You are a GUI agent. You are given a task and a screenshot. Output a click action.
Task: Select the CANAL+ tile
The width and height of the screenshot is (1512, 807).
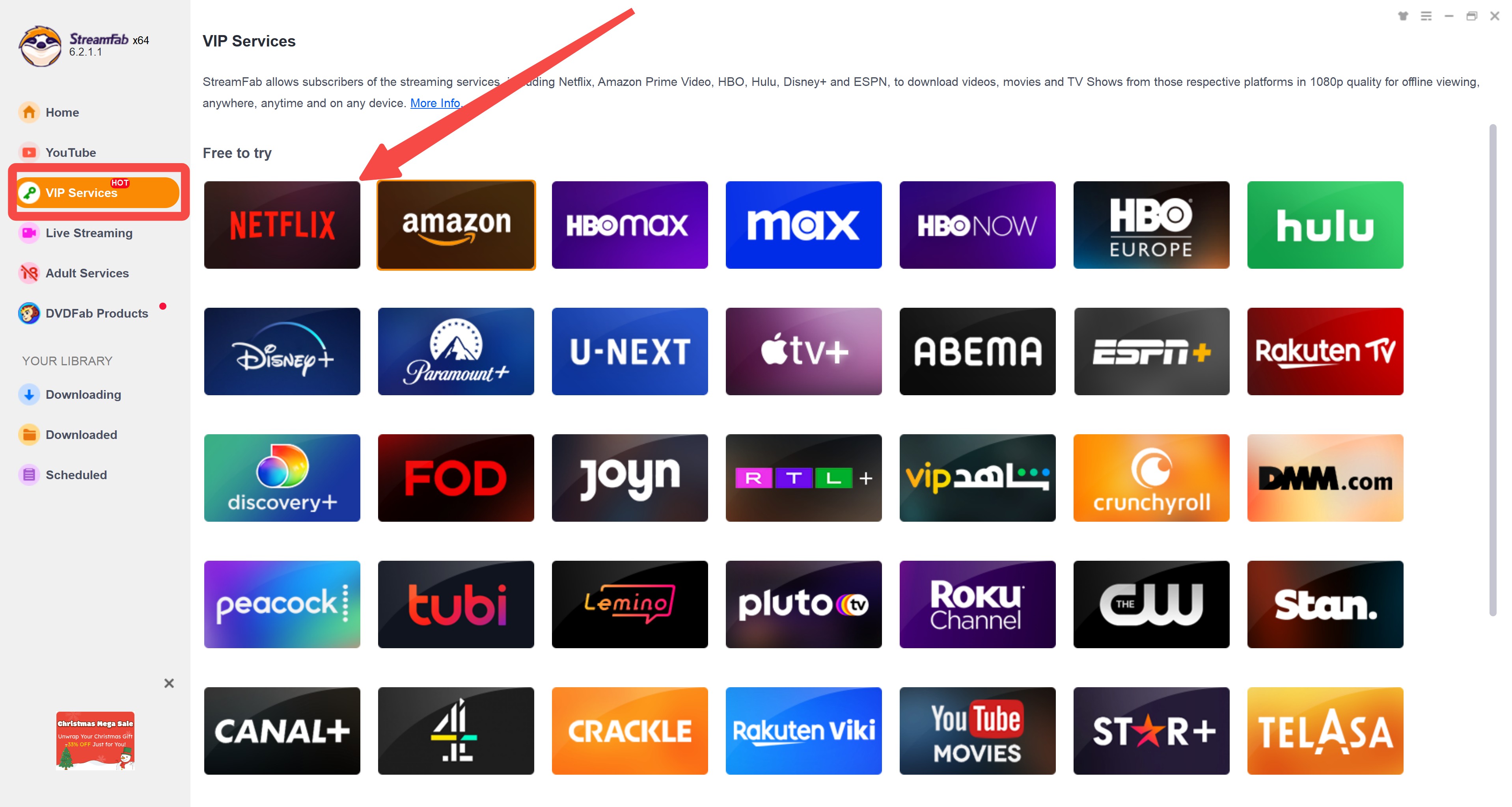coord(282,731)
